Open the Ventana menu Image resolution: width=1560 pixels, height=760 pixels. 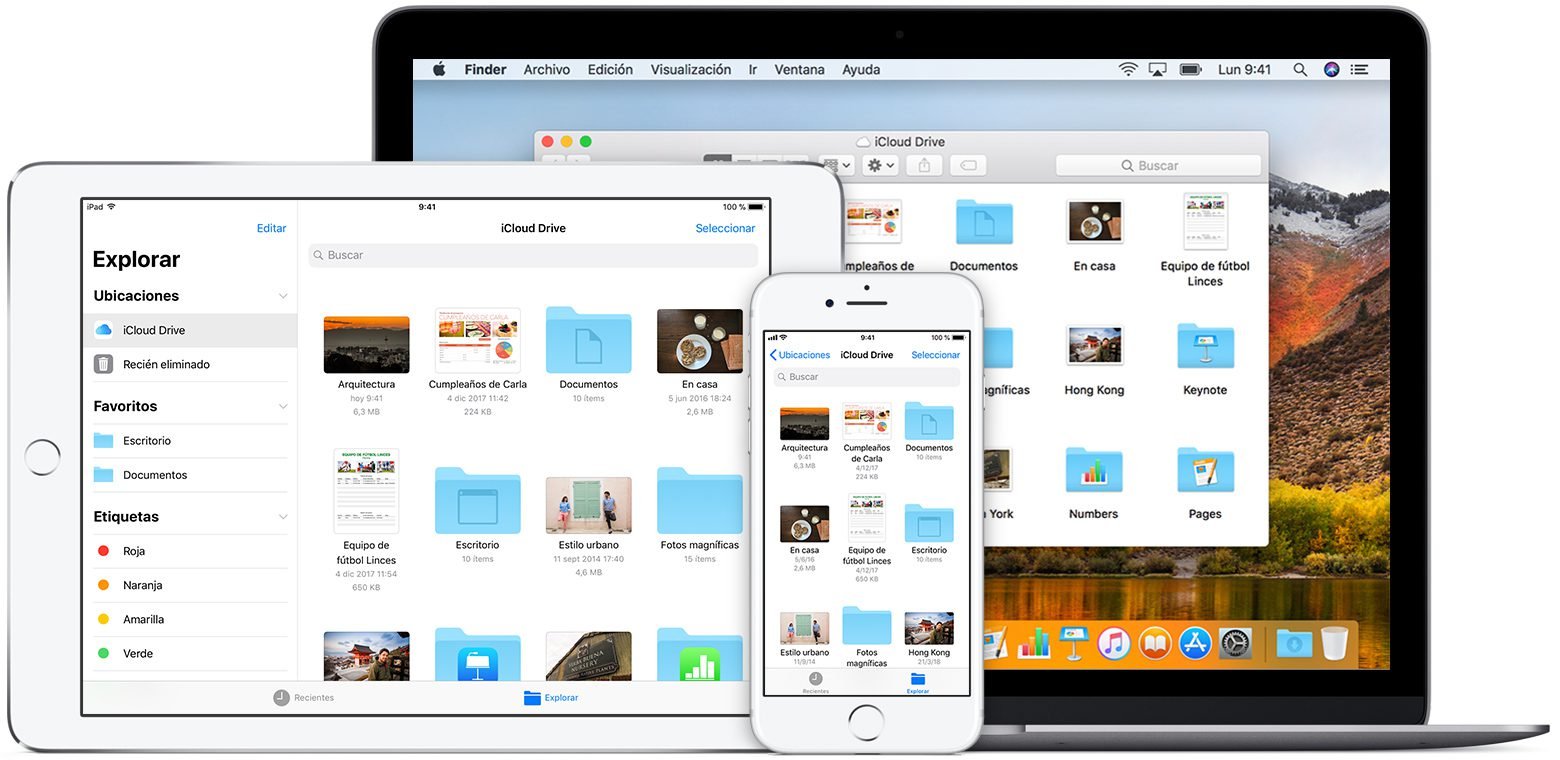click(800, 69)
